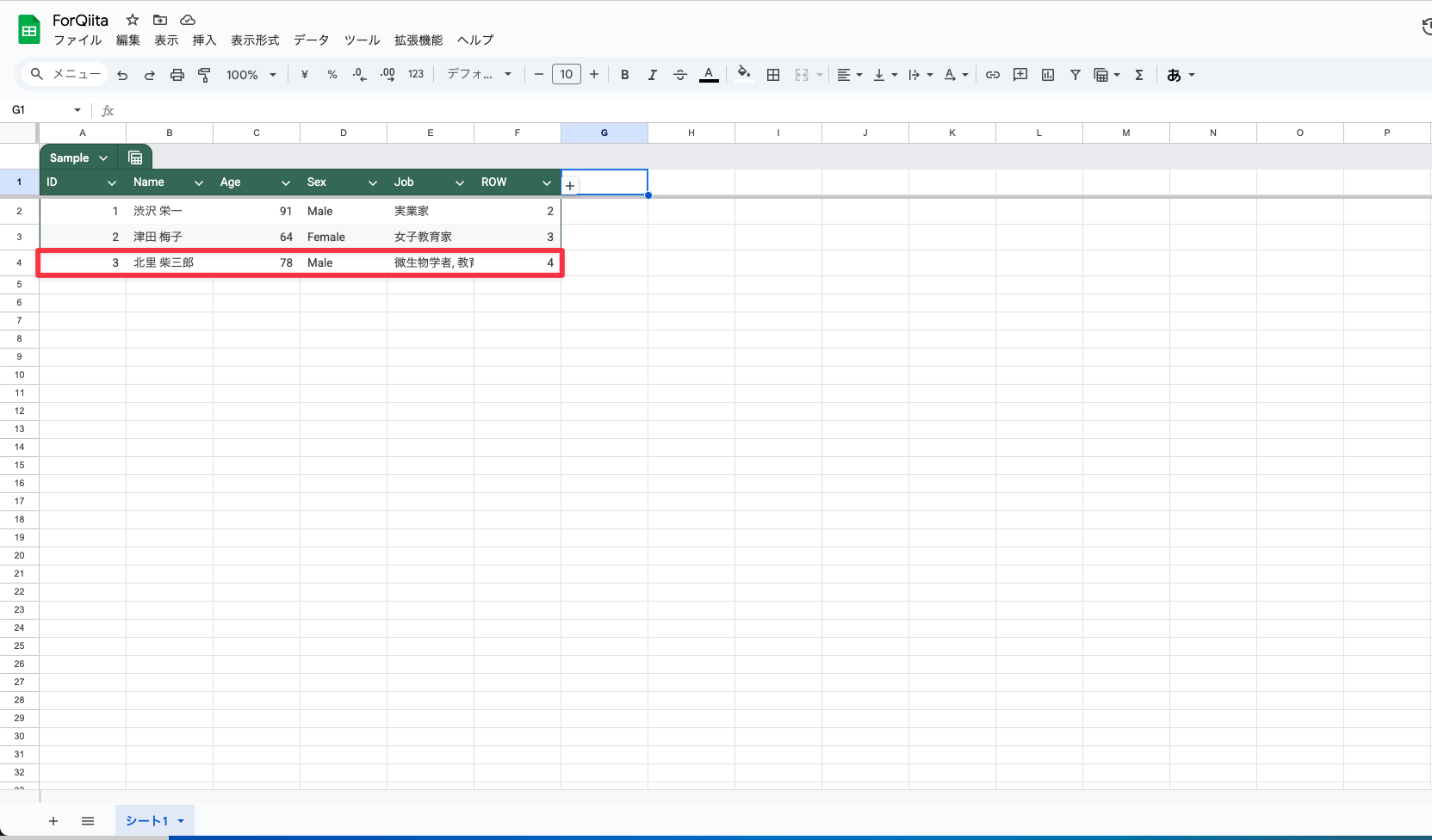
Task: Open the 表示 menu
Action: [166, 40]
